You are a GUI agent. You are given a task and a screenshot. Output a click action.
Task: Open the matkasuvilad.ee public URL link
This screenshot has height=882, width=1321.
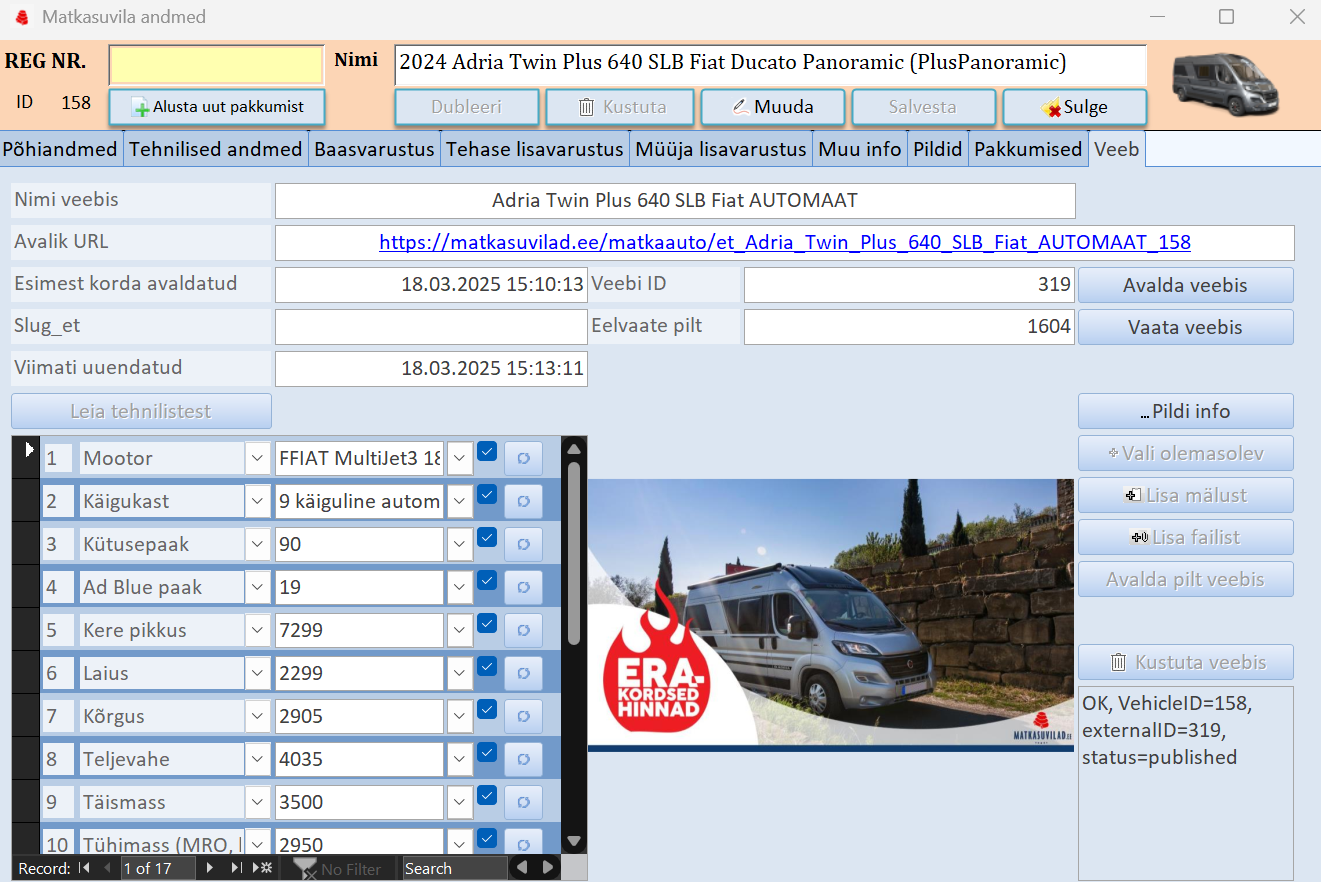click(x=785, y=242)
